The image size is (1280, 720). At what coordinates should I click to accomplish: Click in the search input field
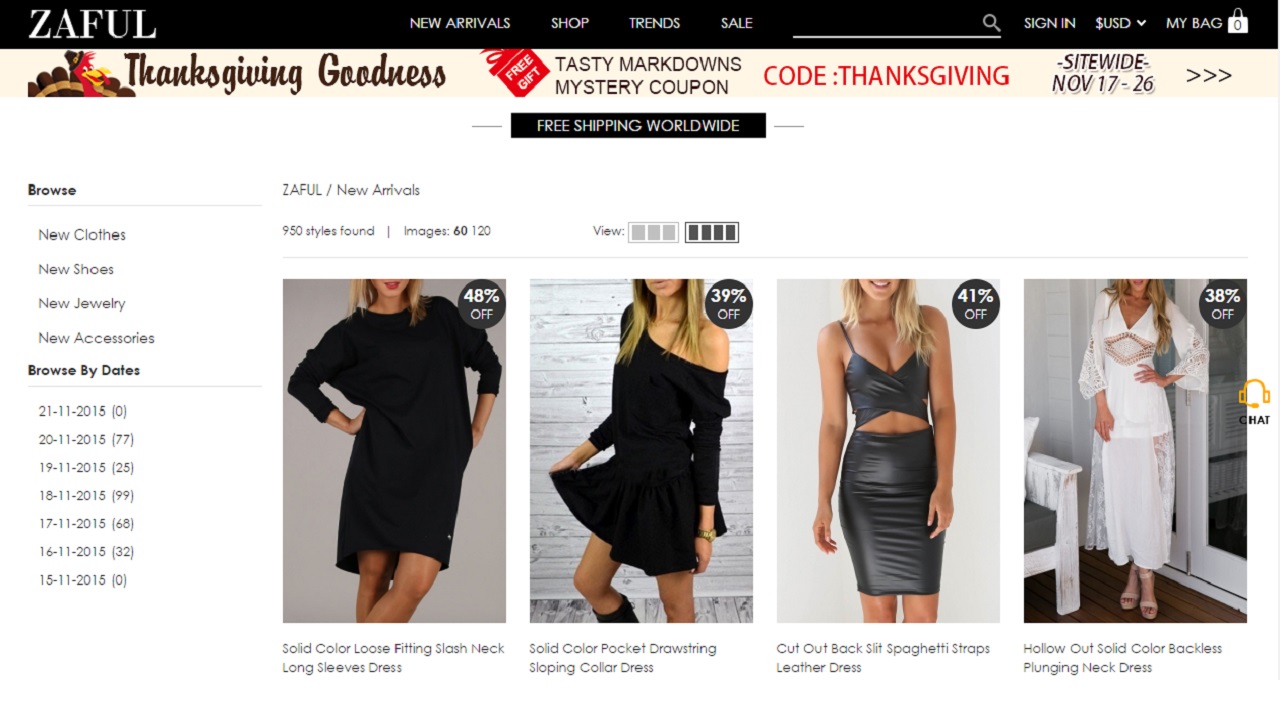(886, 22)
